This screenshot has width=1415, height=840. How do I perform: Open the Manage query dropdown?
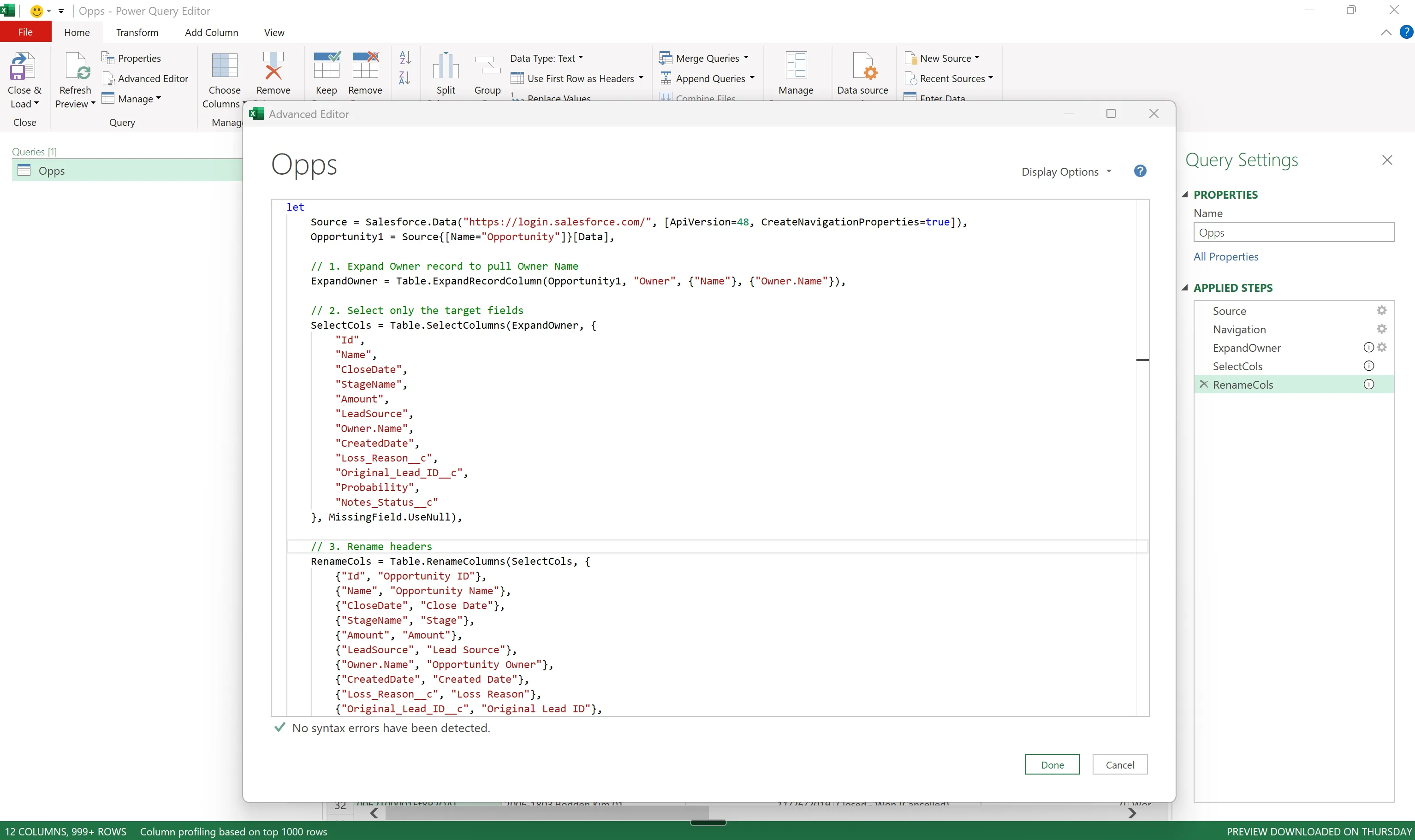click(131, 99)
